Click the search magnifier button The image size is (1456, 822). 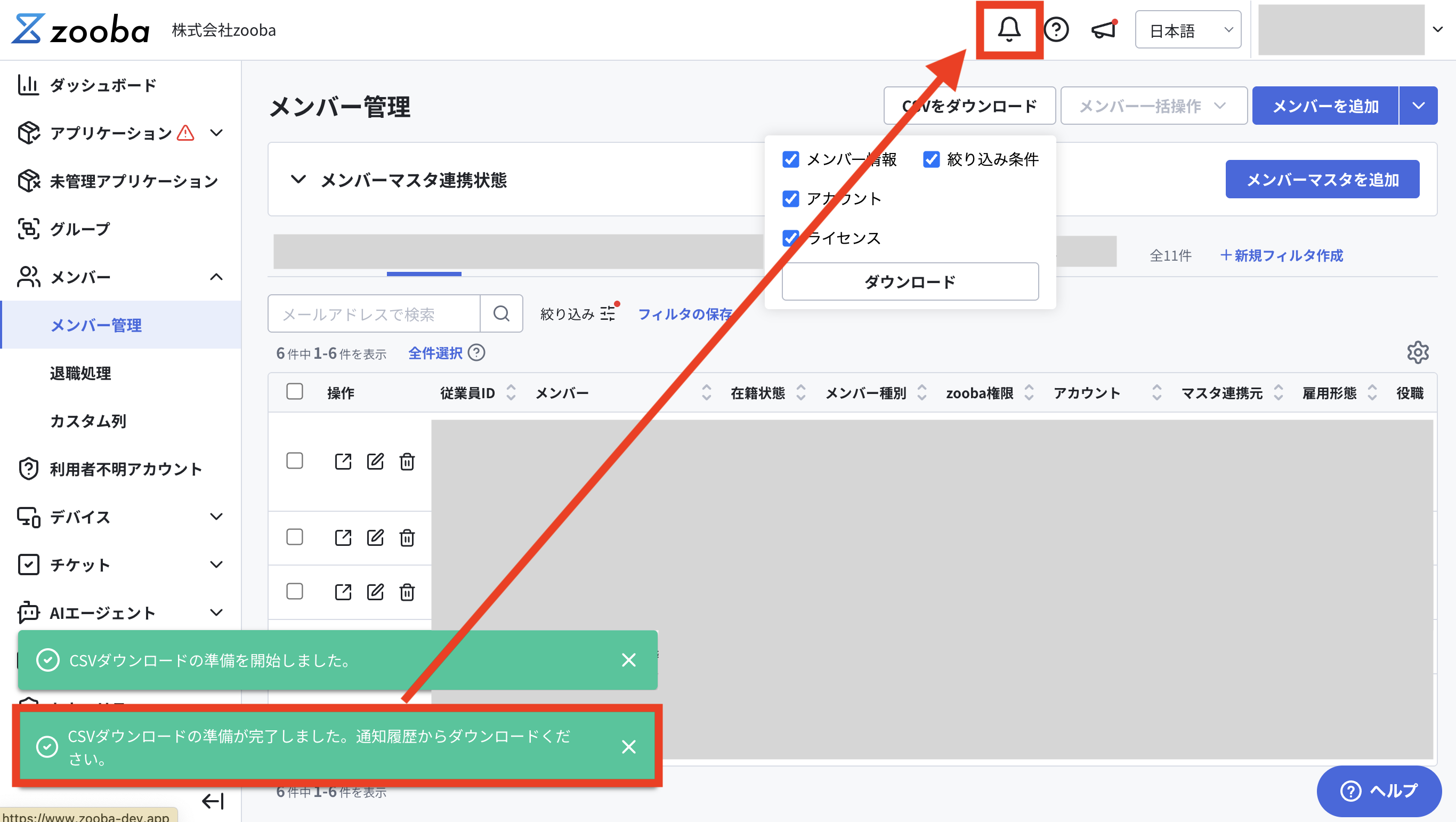[501, 313]
